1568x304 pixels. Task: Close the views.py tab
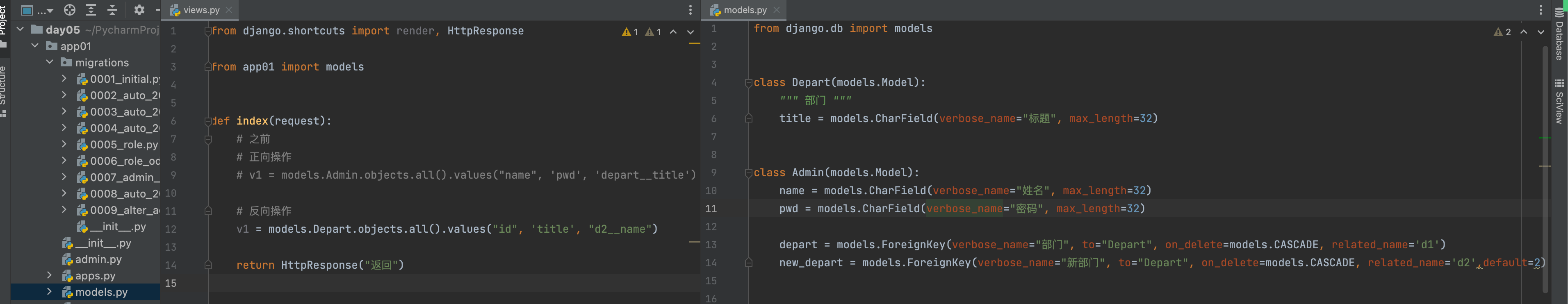(x=229, y=10)
